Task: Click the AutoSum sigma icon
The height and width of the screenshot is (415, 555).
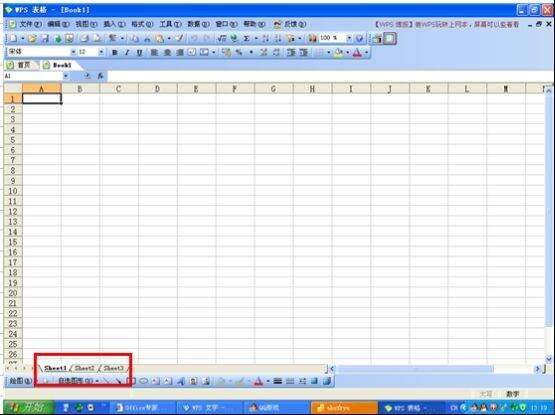Action: pos(247,38)
